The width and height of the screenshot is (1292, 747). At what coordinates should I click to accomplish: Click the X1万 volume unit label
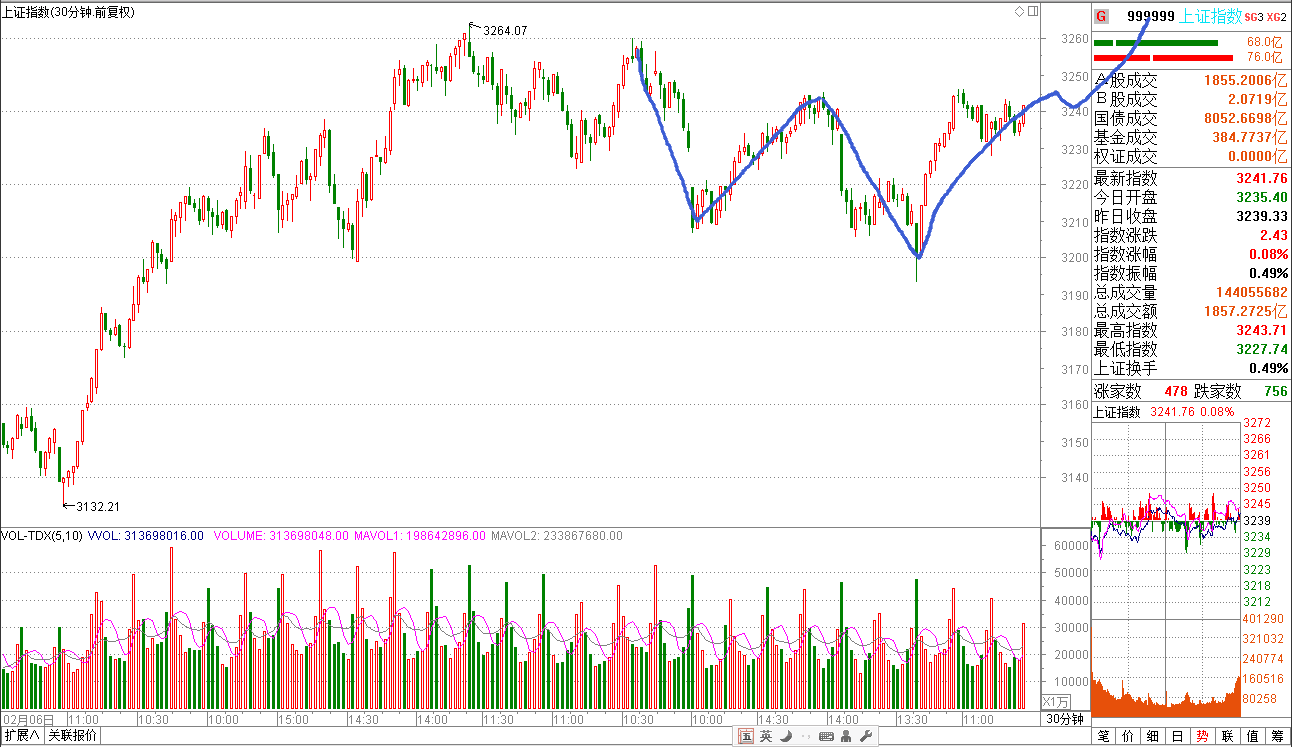(x=1056, y=701)
